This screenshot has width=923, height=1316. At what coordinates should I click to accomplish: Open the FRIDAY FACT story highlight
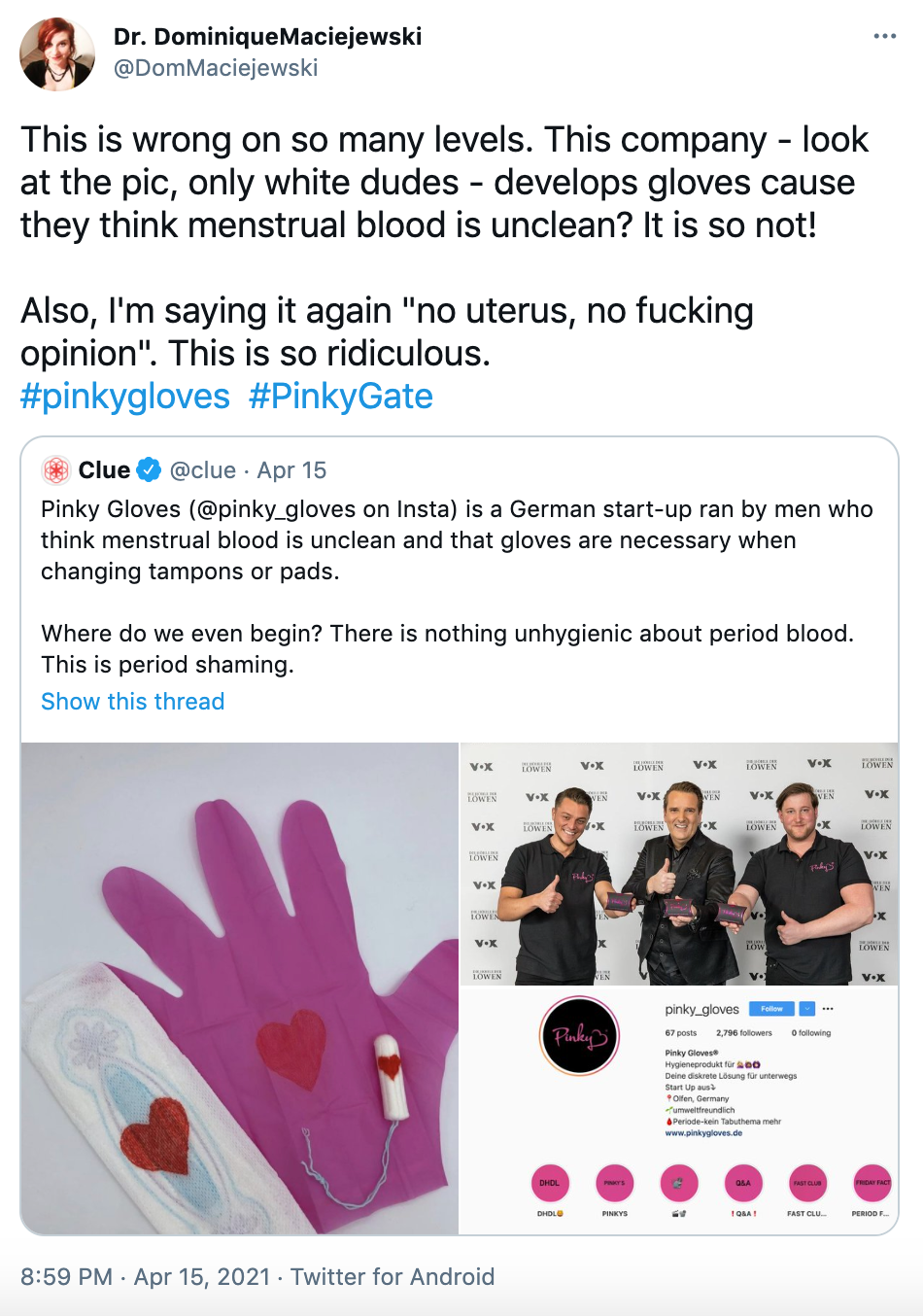click(872, 1183)
